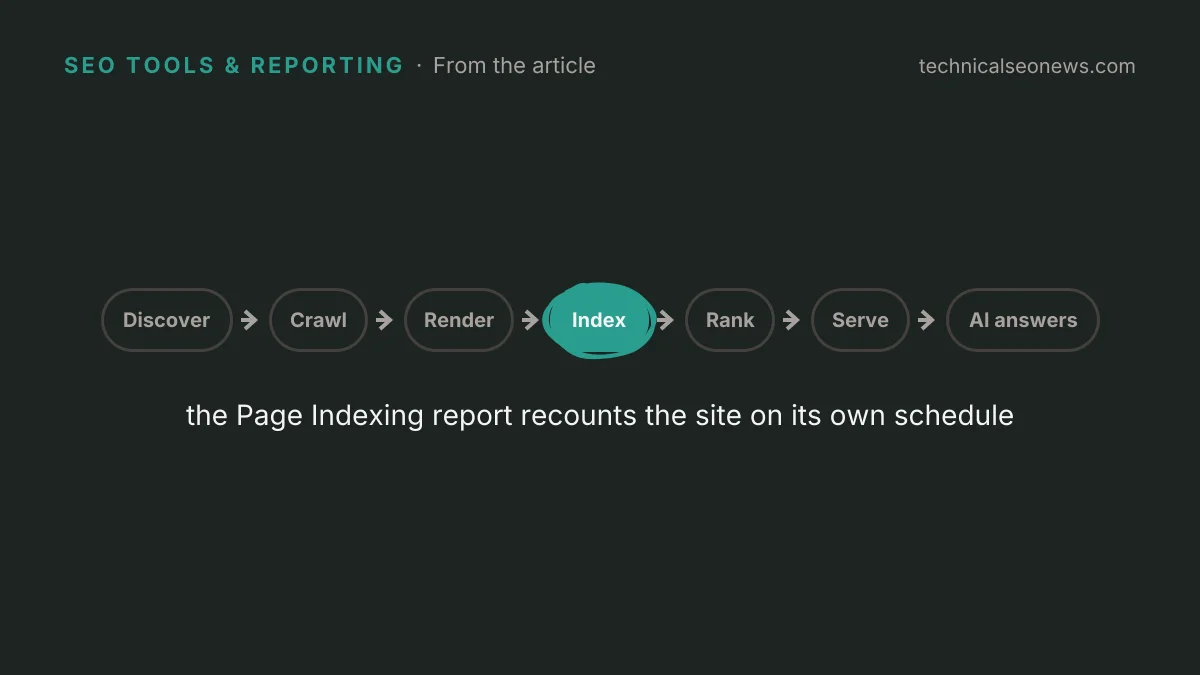This screenshot has height=675, width=1200.
Task: Select the AI answers stage pill
Action: tap(1023, 320)
